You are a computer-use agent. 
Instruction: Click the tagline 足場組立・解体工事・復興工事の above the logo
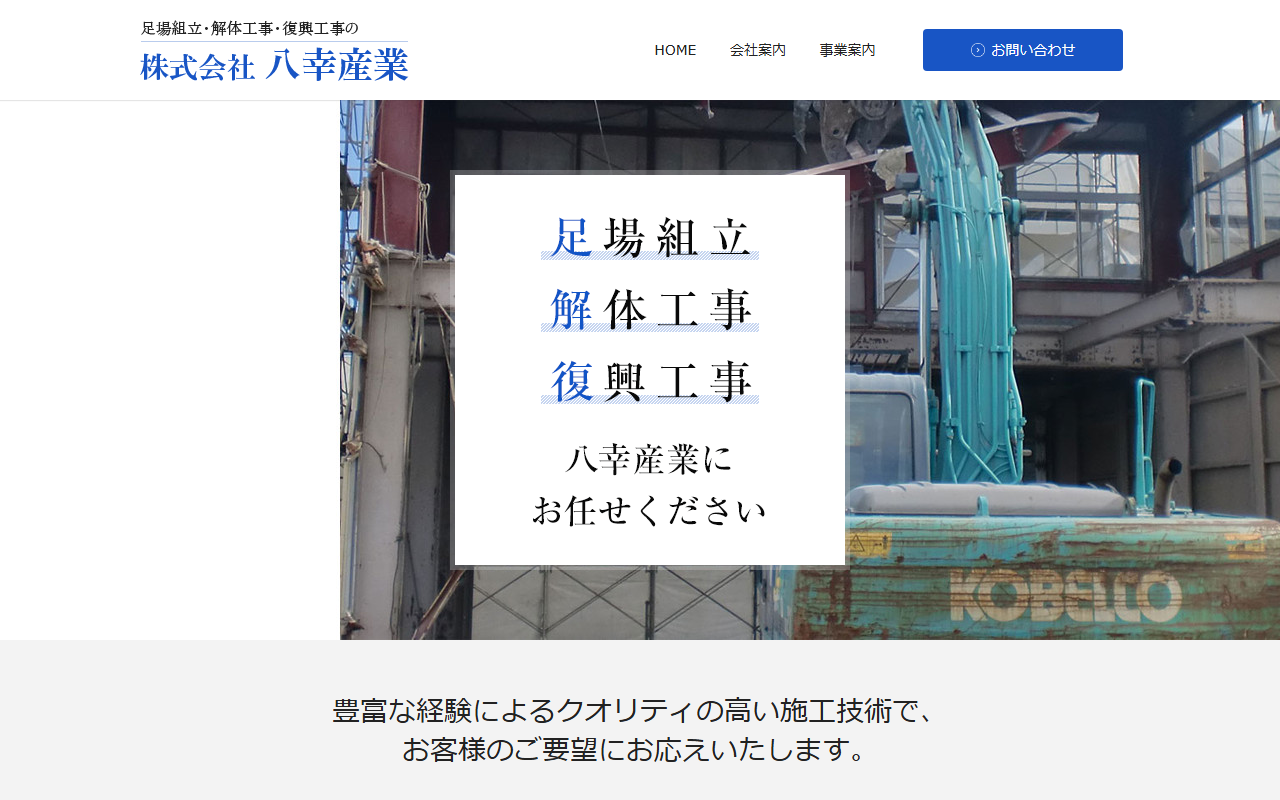pyautogui.click(x=249, y=28)
